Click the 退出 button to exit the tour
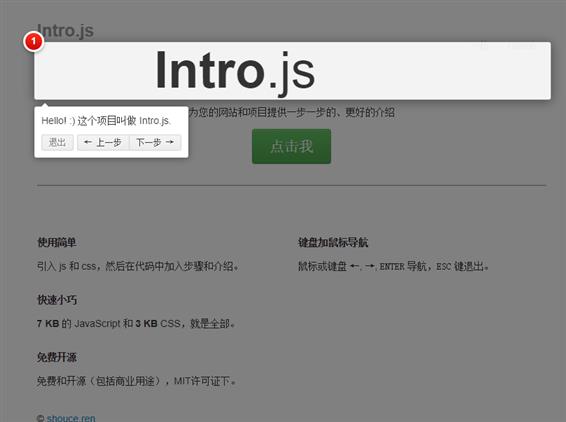 (57, 142)
